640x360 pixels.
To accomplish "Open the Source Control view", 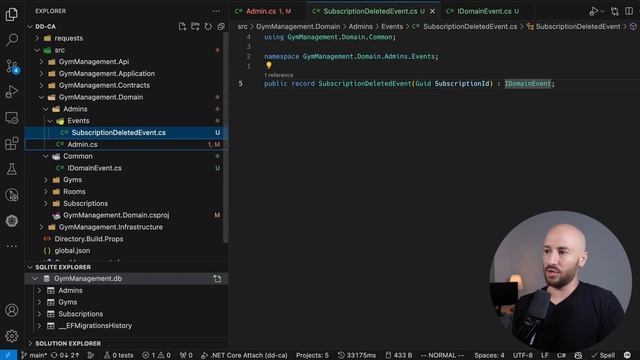I will click(x=11, y=66).
